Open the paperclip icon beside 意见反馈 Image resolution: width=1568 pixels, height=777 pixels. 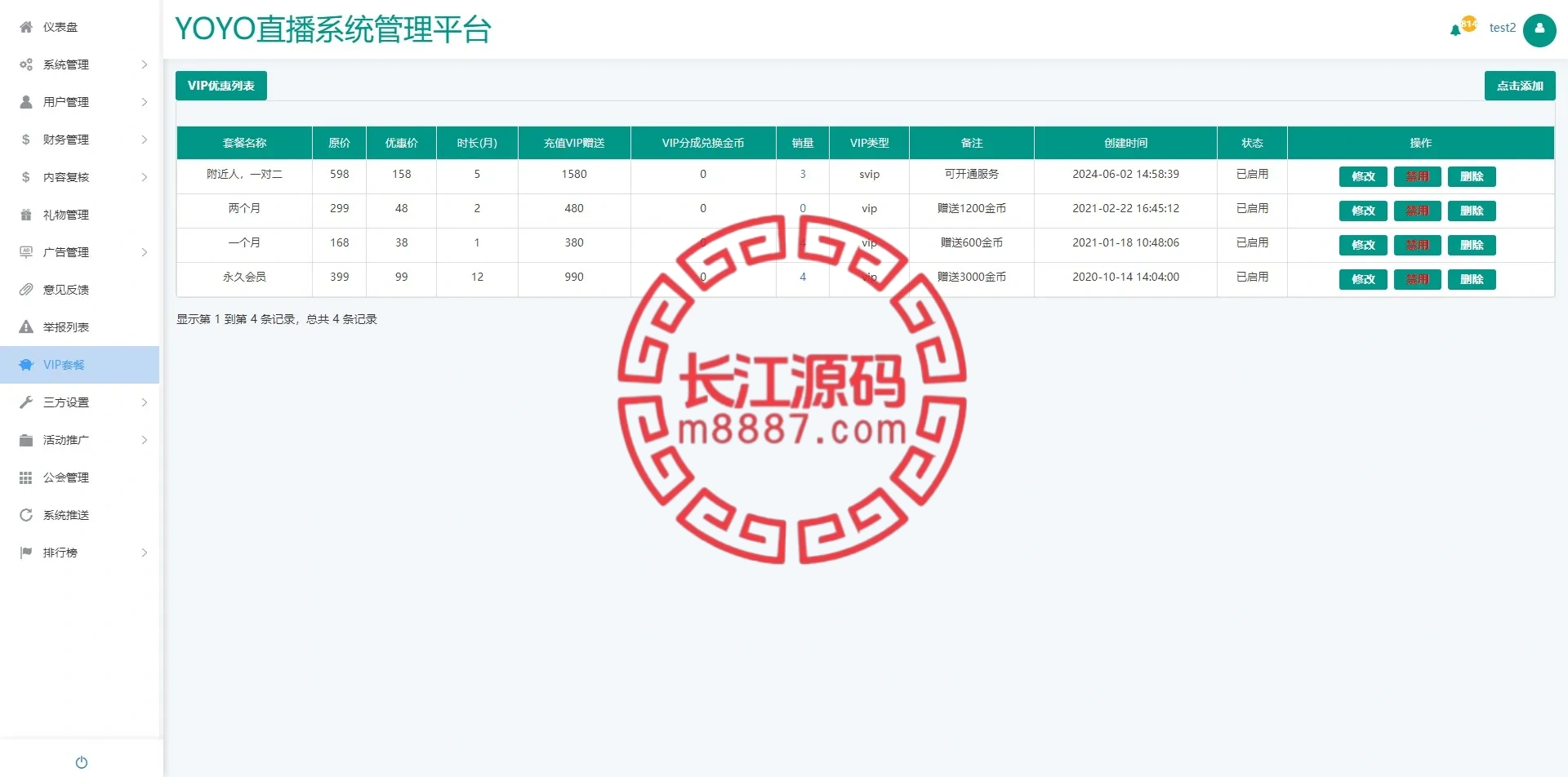pyautogui.click(x=26, y=290)
